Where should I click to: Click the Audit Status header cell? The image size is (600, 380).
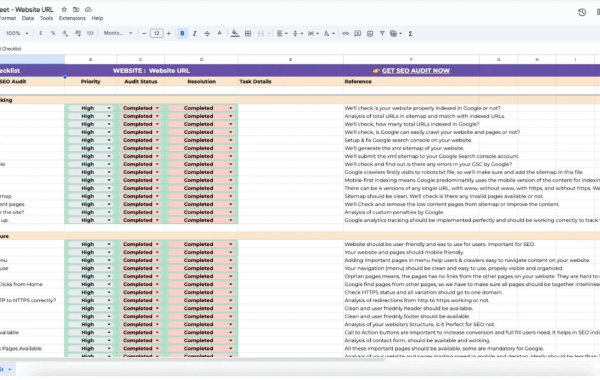tap(140, 82)
